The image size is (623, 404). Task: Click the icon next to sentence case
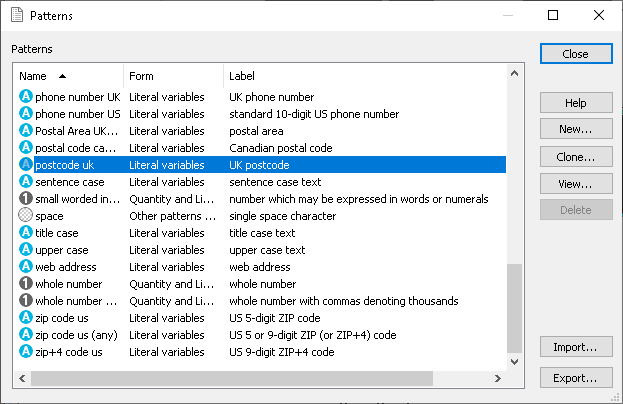click(26, 182)
